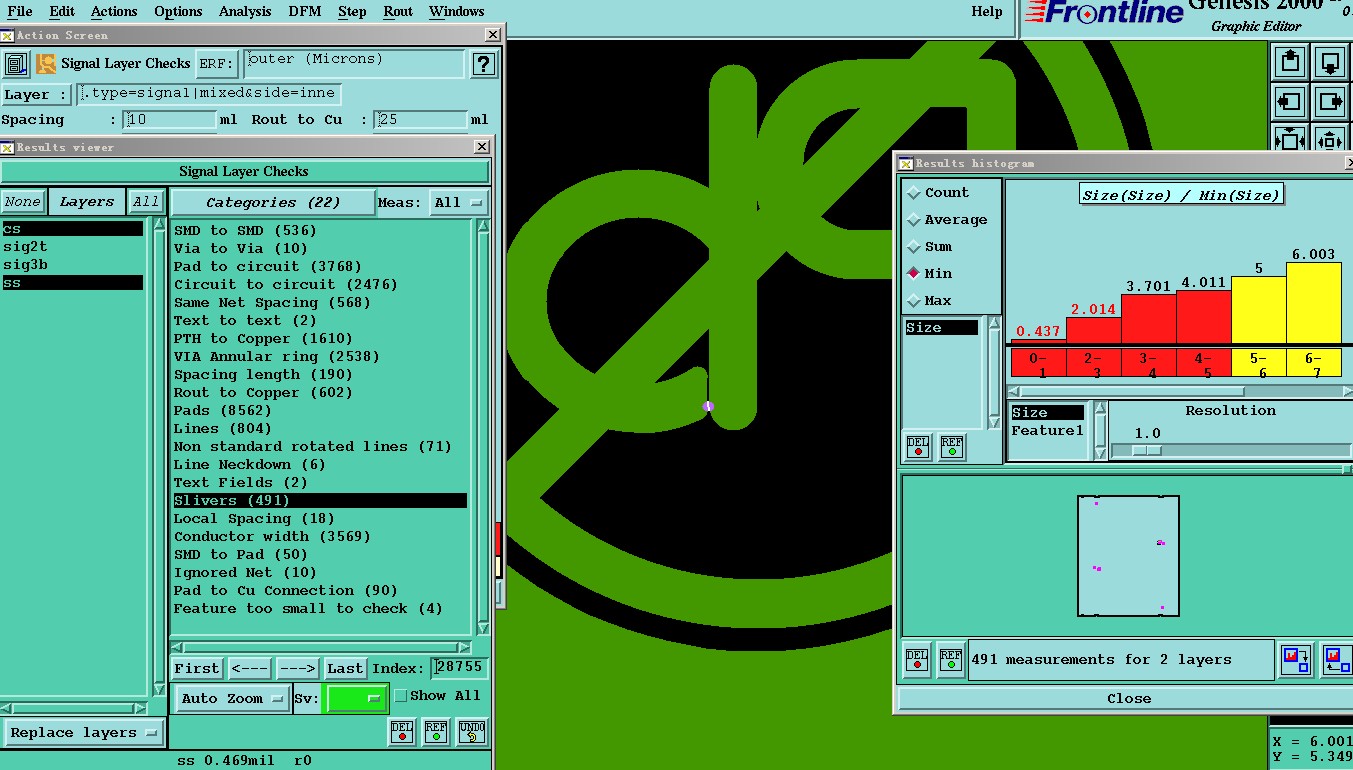
Task: Open the Analysis menu
Action: pos(245,12)
